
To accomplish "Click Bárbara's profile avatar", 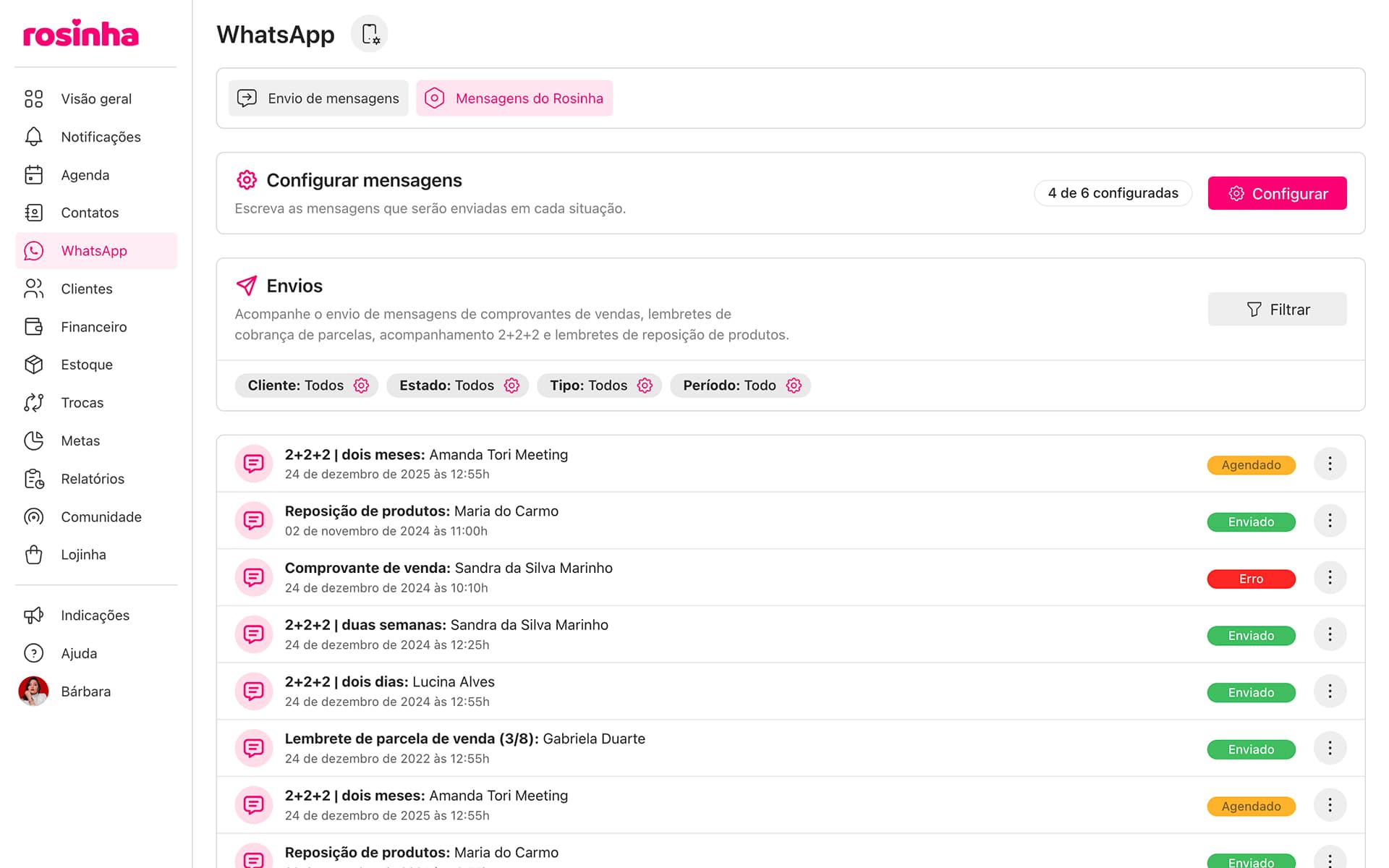I will (33, 692).
